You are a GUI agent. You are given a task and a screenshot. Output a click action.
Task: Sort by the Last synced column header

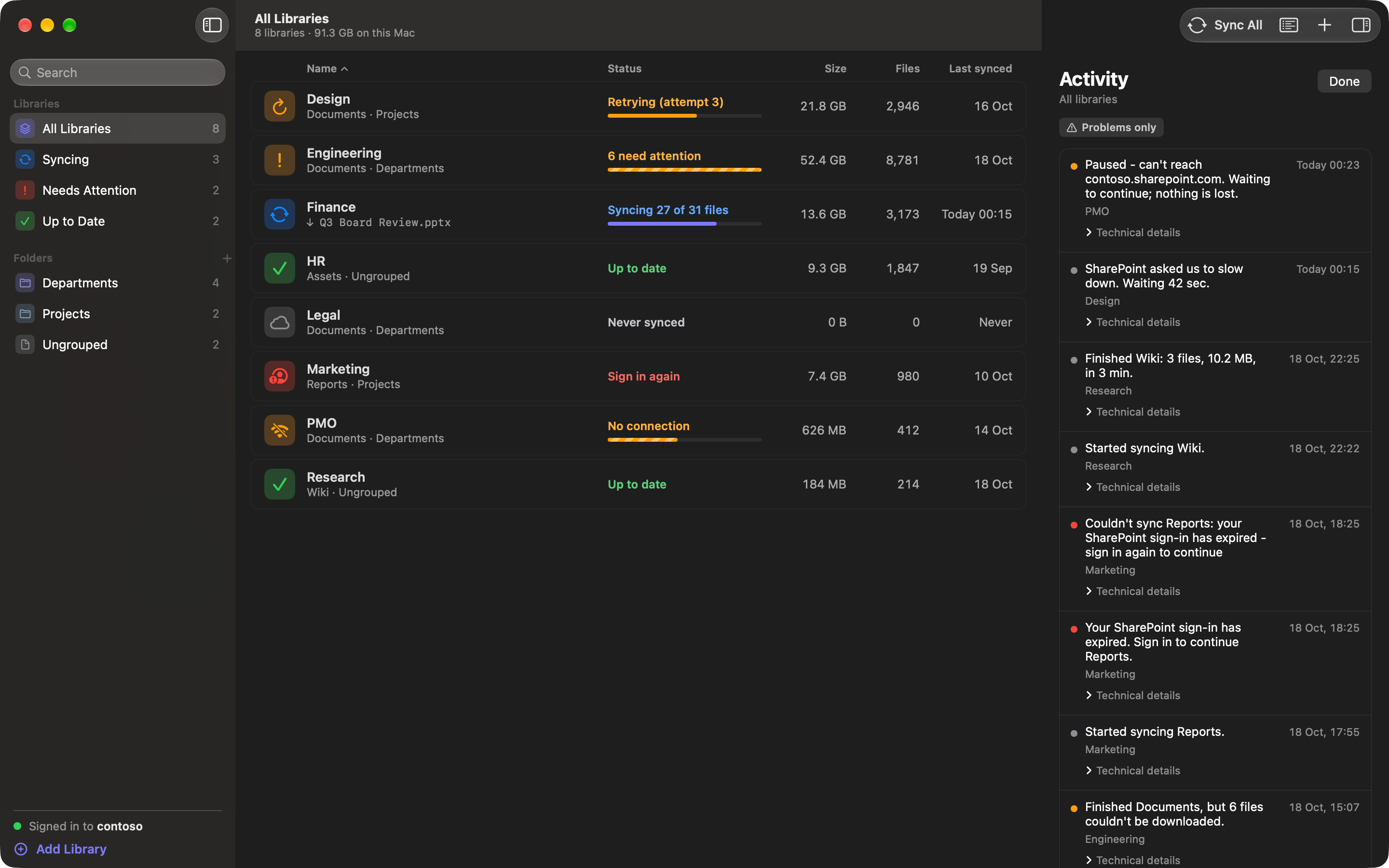click(980, 69)
